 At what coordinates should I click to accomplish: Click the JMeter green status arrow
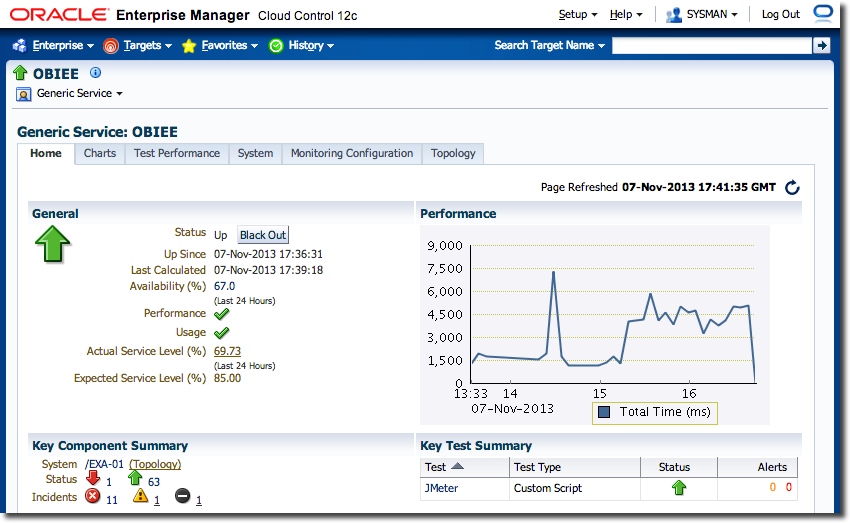[679, 488]
